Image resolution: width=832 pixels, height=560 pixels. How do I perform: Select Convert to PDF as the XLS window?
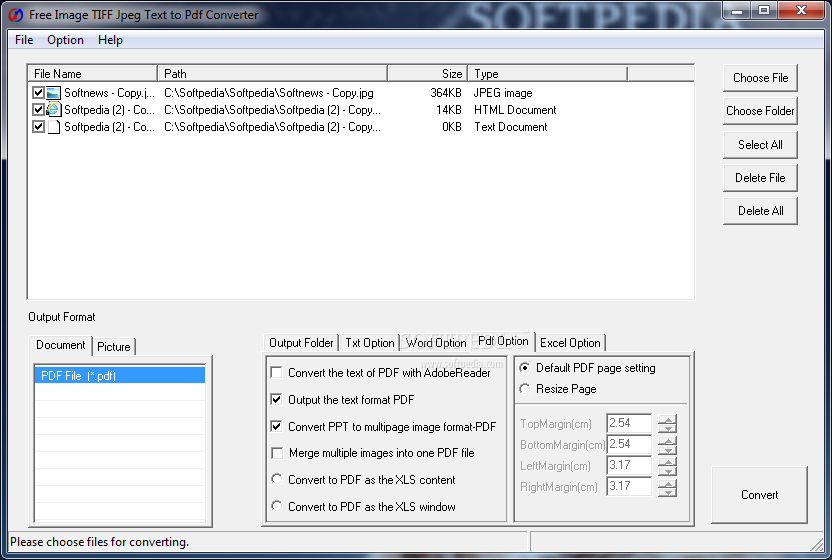276,506
